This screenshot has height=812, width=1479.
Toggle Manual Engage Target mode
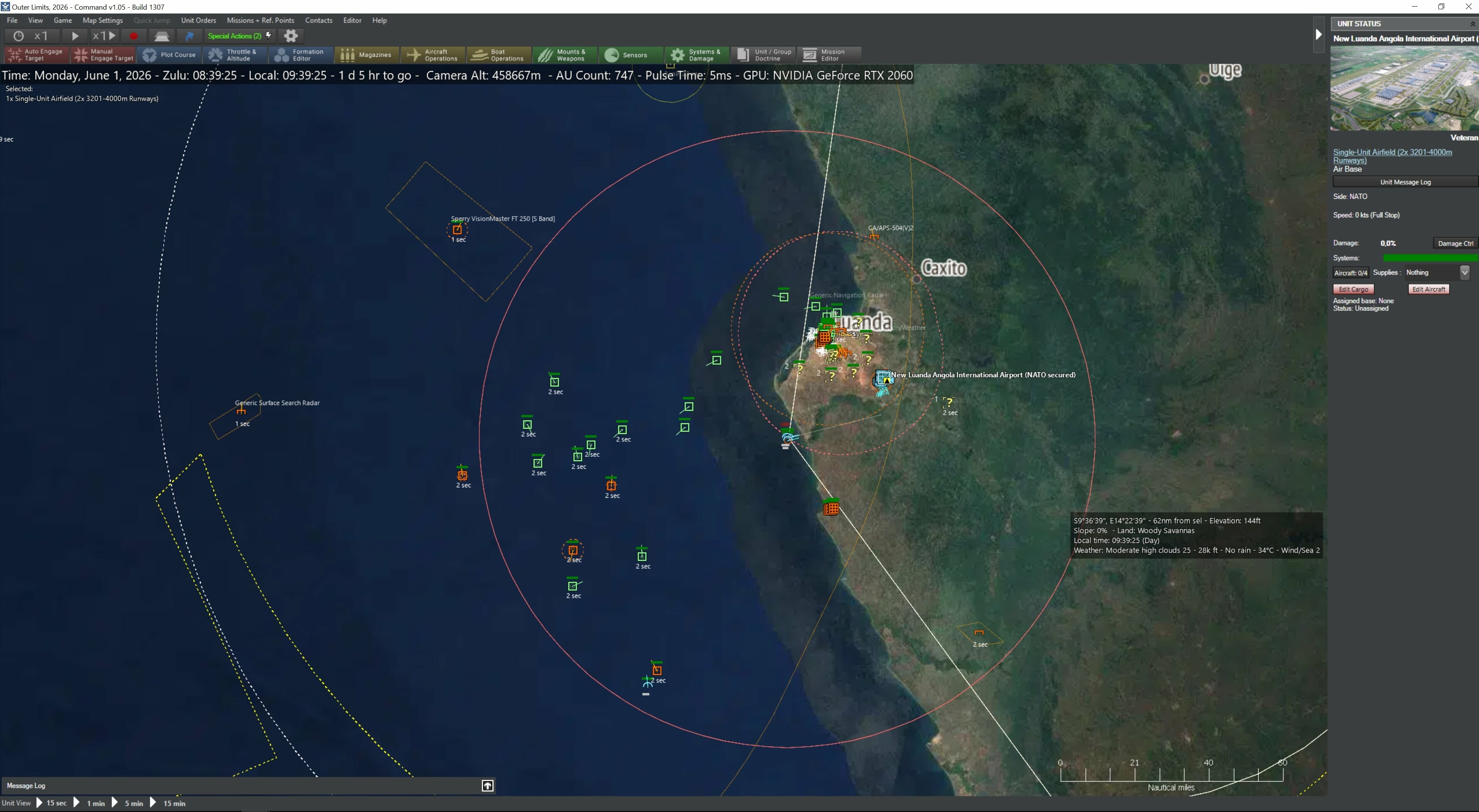tap(104, 54)
